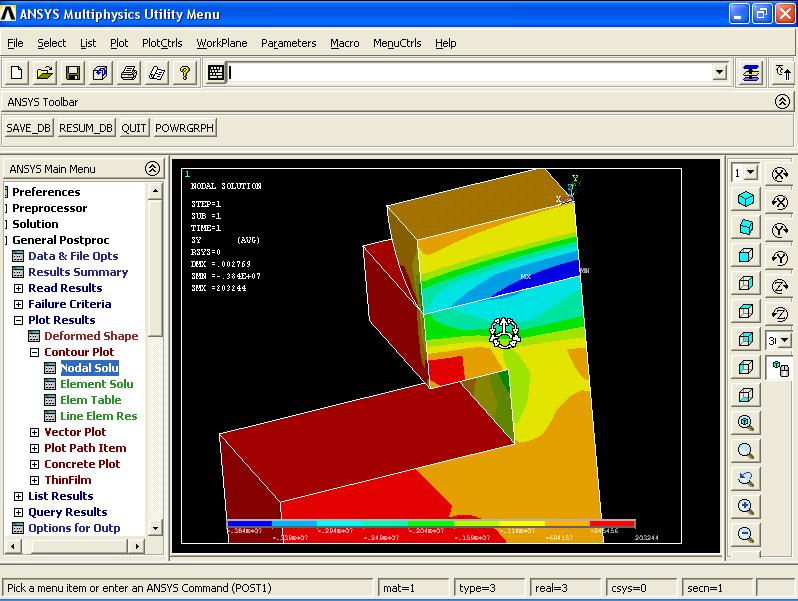Collapse the ANSYS Main Menu panel
The image size is (798, 601).
coord(152,168)
